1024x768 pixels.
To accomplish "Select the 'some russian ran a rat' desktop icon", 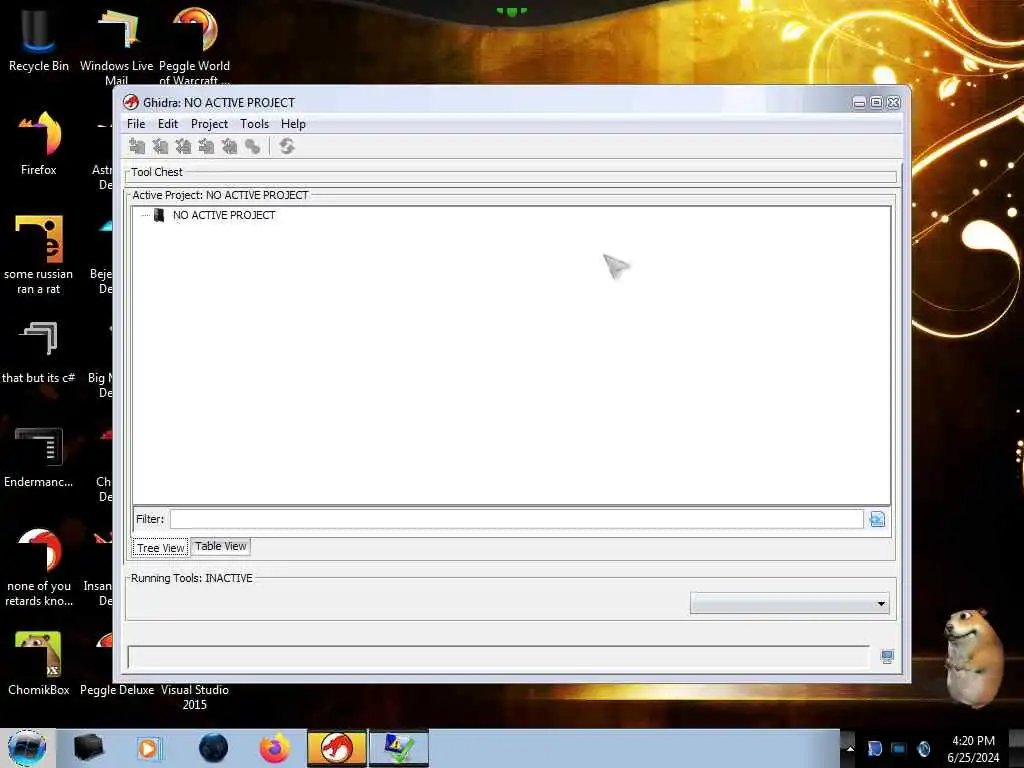I will (39, 255).
